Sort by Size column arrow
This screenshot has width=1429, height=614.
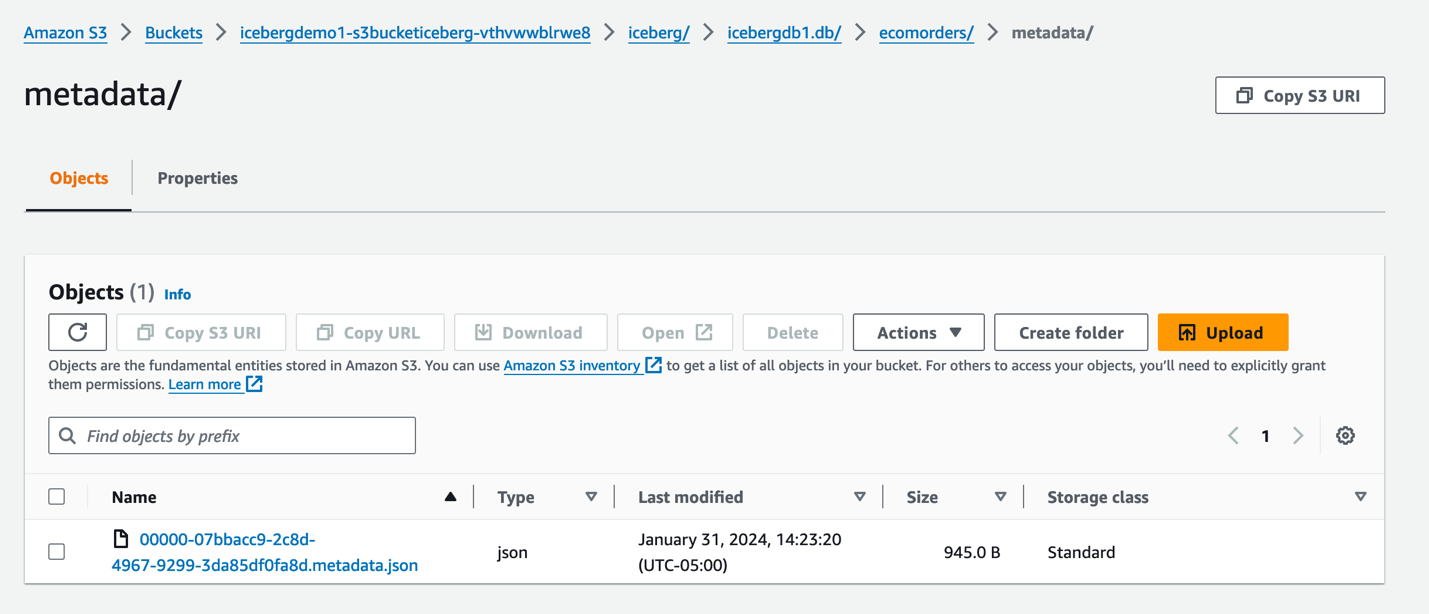pos(1000,496)
